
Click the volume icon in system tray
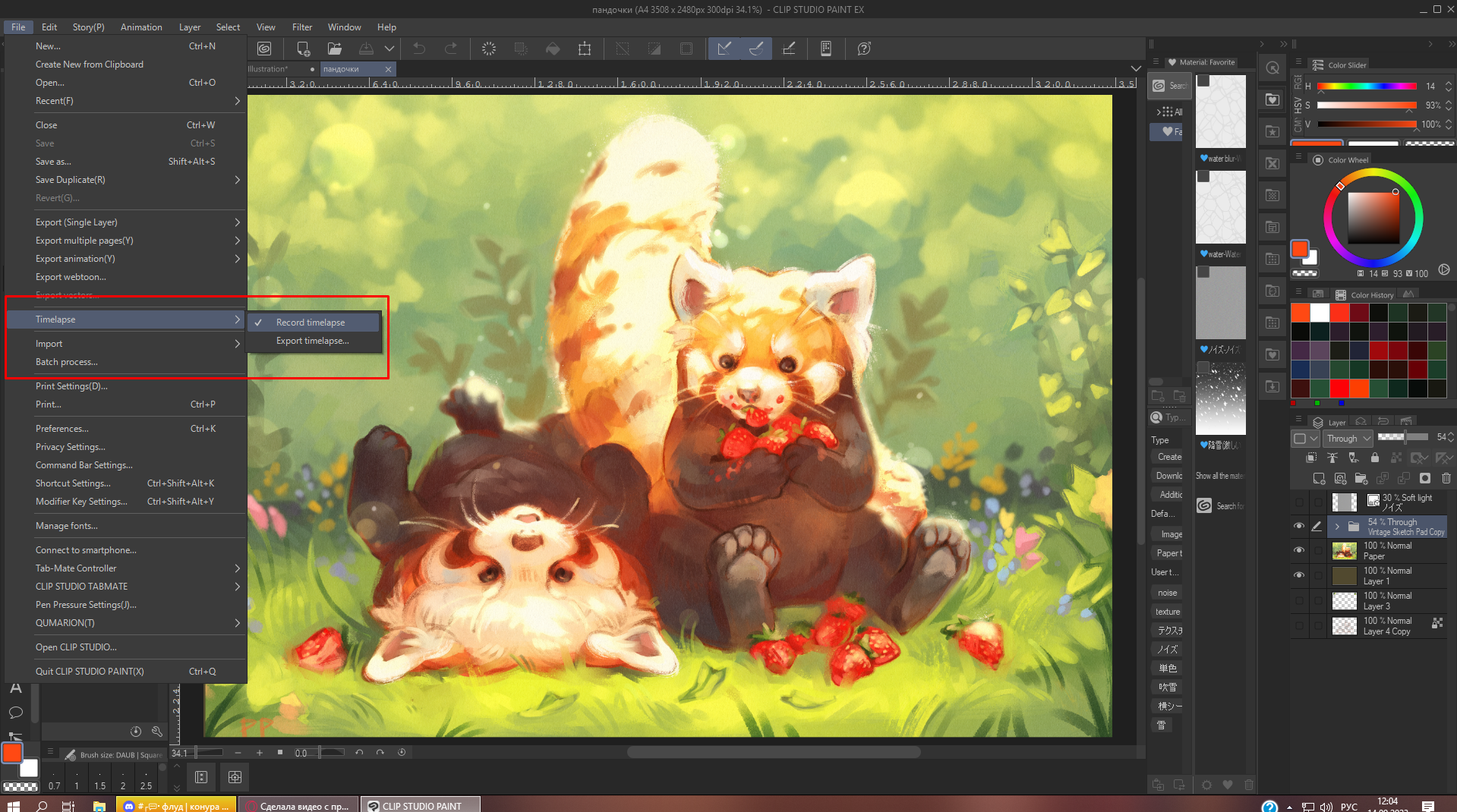coord(1326,806)
